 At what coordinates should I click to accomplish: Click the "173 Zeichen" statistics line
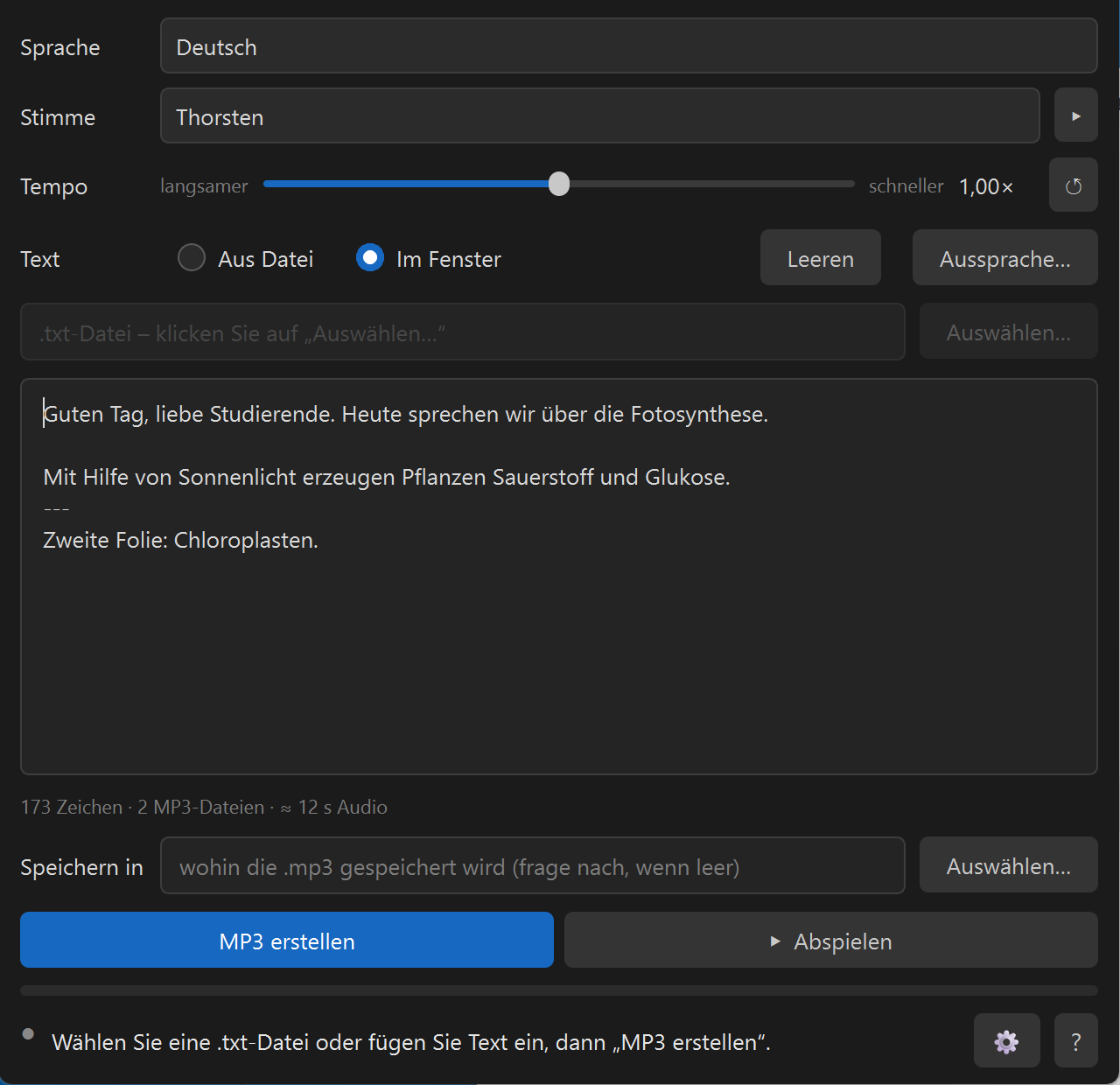pyautogui.click(x=204, y=807)
